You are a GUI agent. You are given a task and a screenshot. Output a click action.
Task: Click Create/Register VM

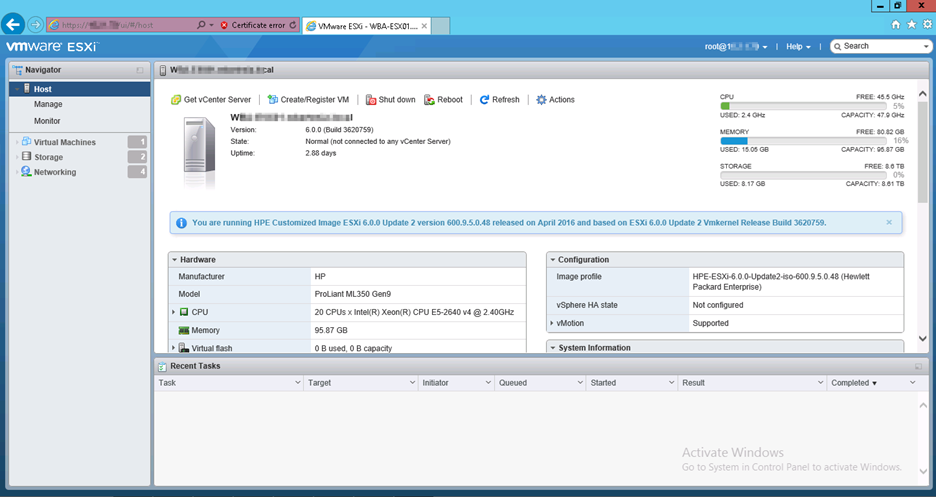pyautogui.click(x=308, y=100)
